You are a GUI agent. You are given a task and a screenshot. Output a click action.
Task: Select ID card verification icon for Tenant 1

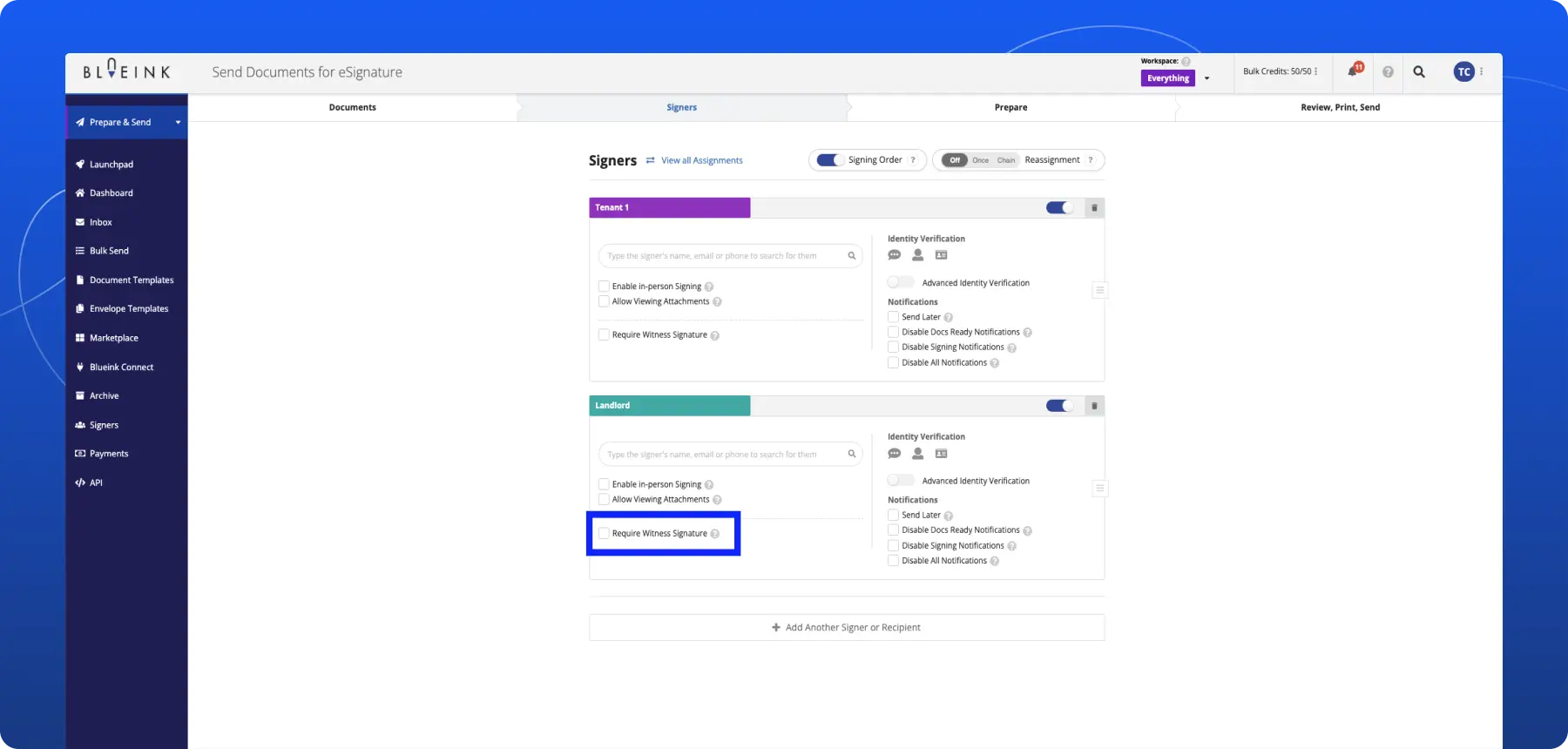pyautogui.click(x=941, y=255)
